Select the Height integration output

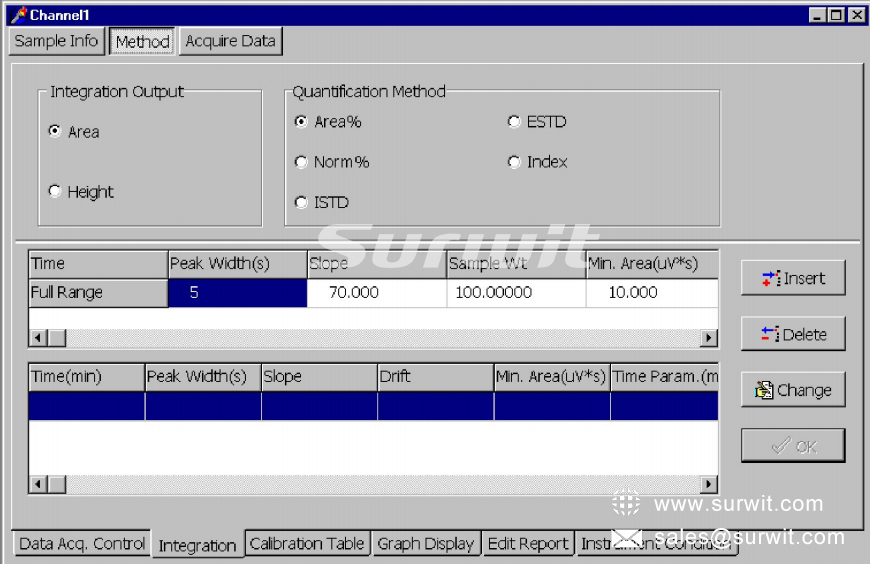pyautogui.click(x=55, y=192)
